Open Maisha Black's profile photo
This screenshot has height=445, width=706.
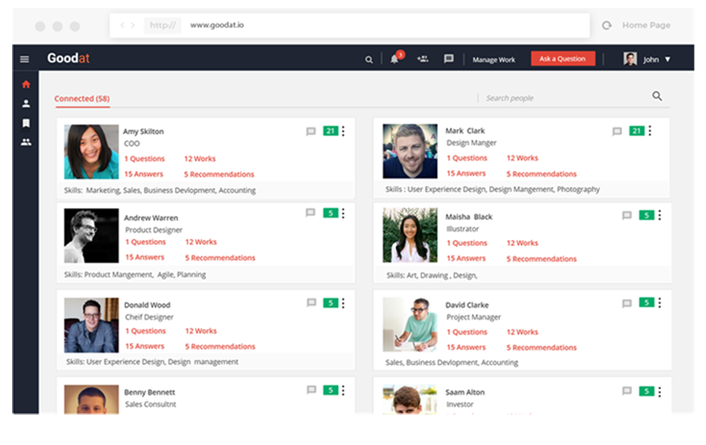click(x=410, y=235)
